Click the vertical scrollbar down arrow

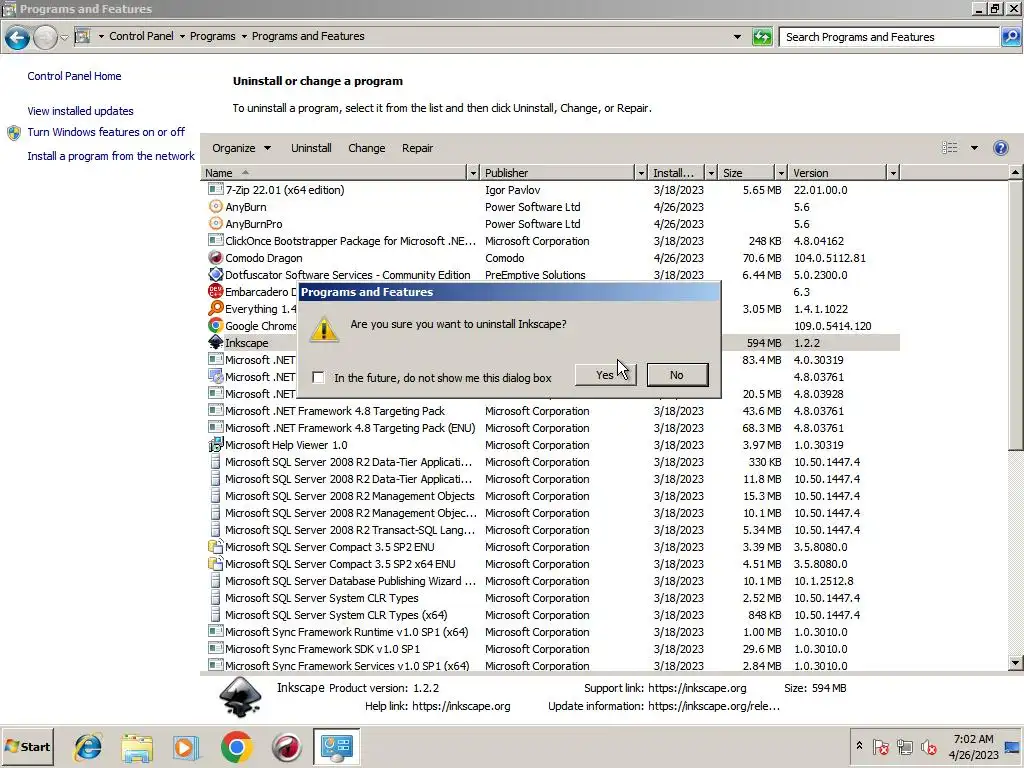[x=1015, y=663]
